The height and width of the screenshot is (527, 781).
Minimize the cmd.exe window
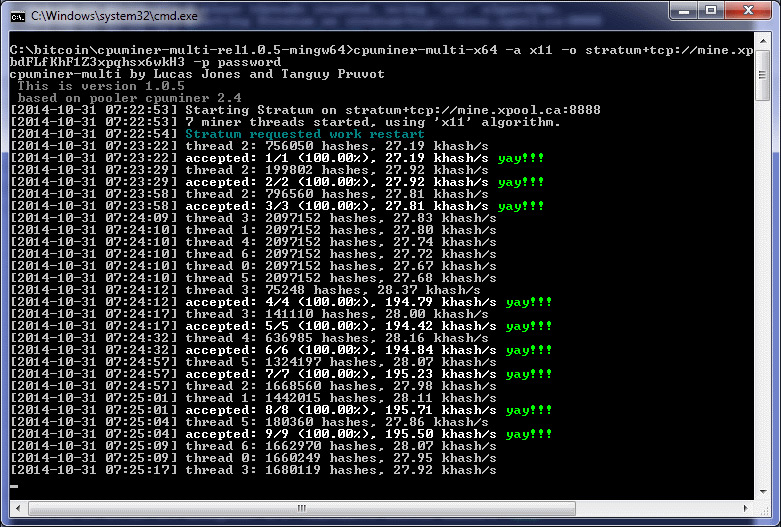682,13
